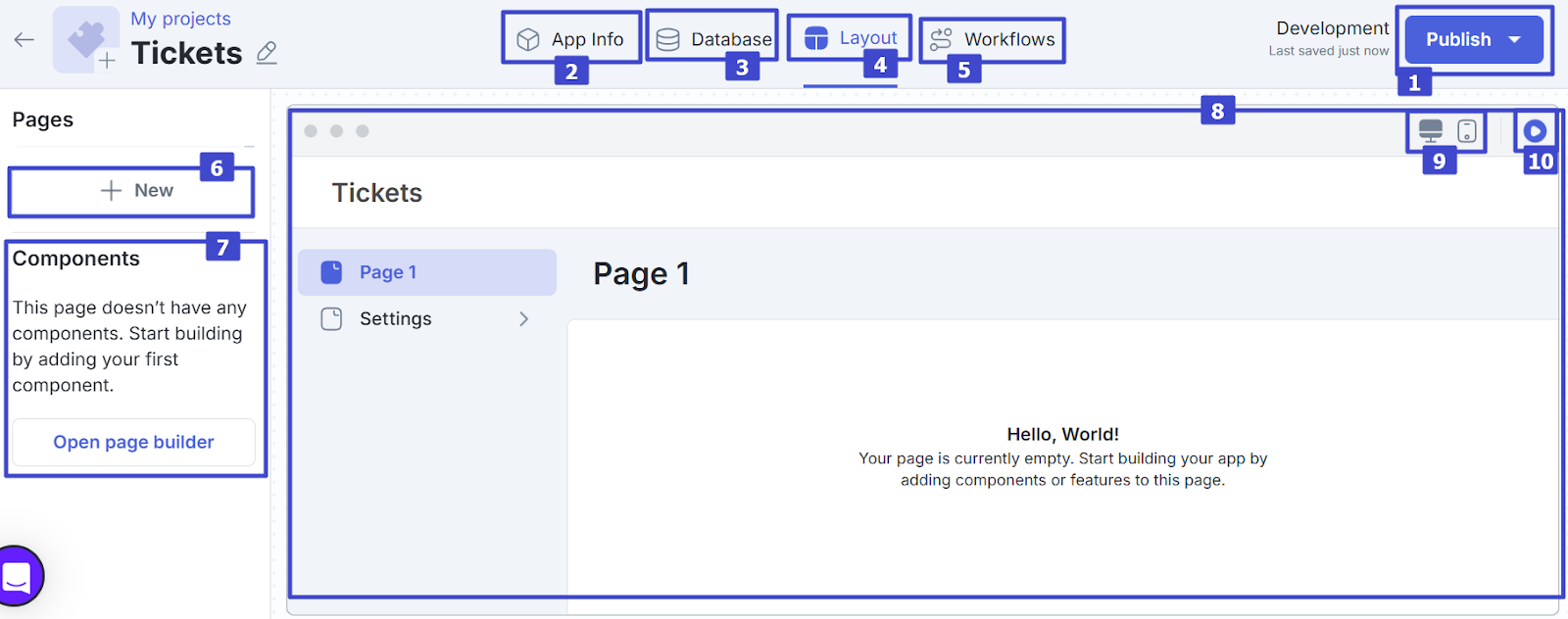Image resolution: width=1568 pixels, height=619 pixels.
Task: Click the pencil icon to rename Tickets
Action: click(x=267, y=53)
